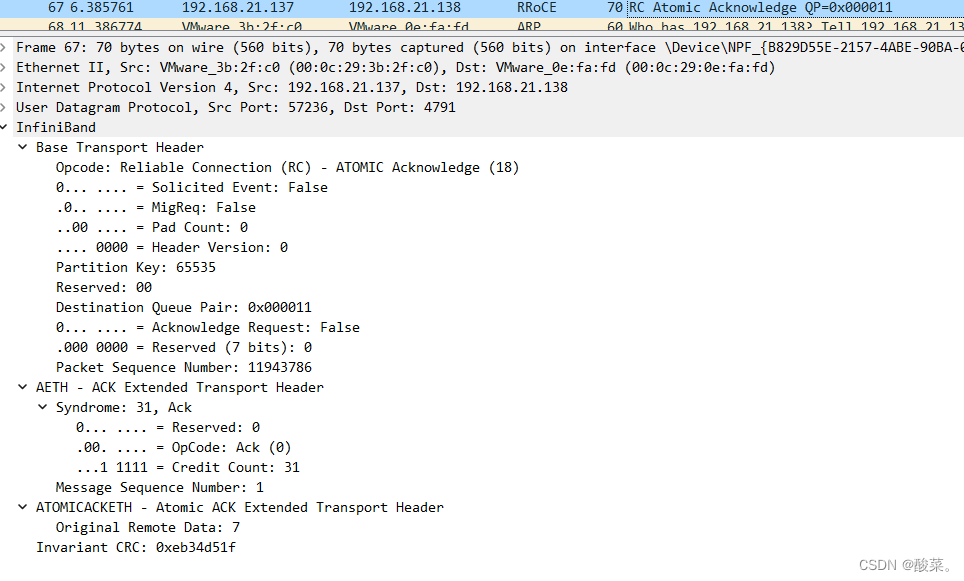Screen dimensions: 964x581
Task: Select Destination Queue Pair: 0x000011
Action: (x=184, y=307)
